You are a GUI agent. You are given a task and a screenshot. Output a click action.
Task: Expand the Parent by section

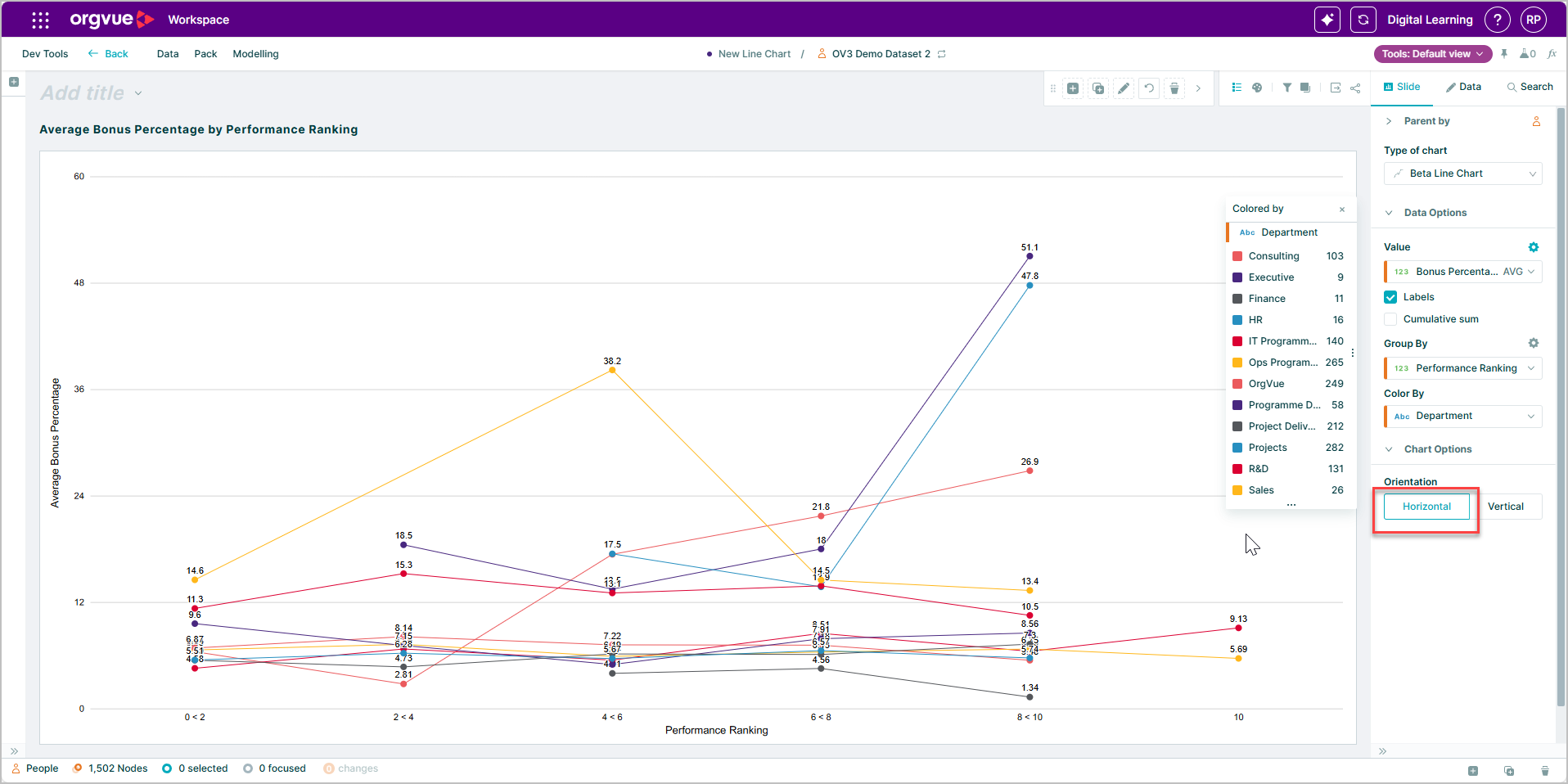tap(1389, 121)
